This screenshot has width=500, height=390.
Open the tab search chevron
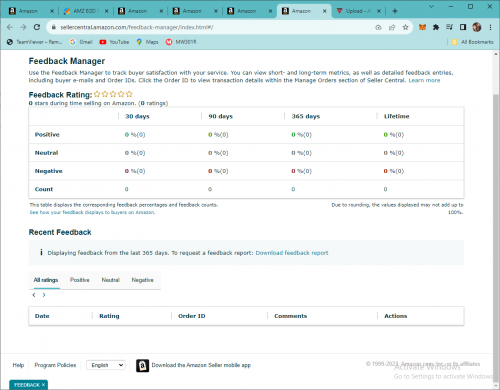[431, 6]
